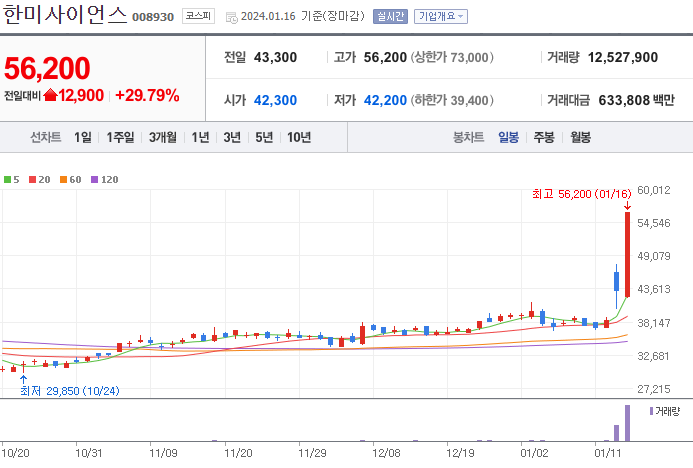This screenshot has width=693, height=468.
Task: Click the red 20-day moving average swatch
Action: click(x=32, y=179)
